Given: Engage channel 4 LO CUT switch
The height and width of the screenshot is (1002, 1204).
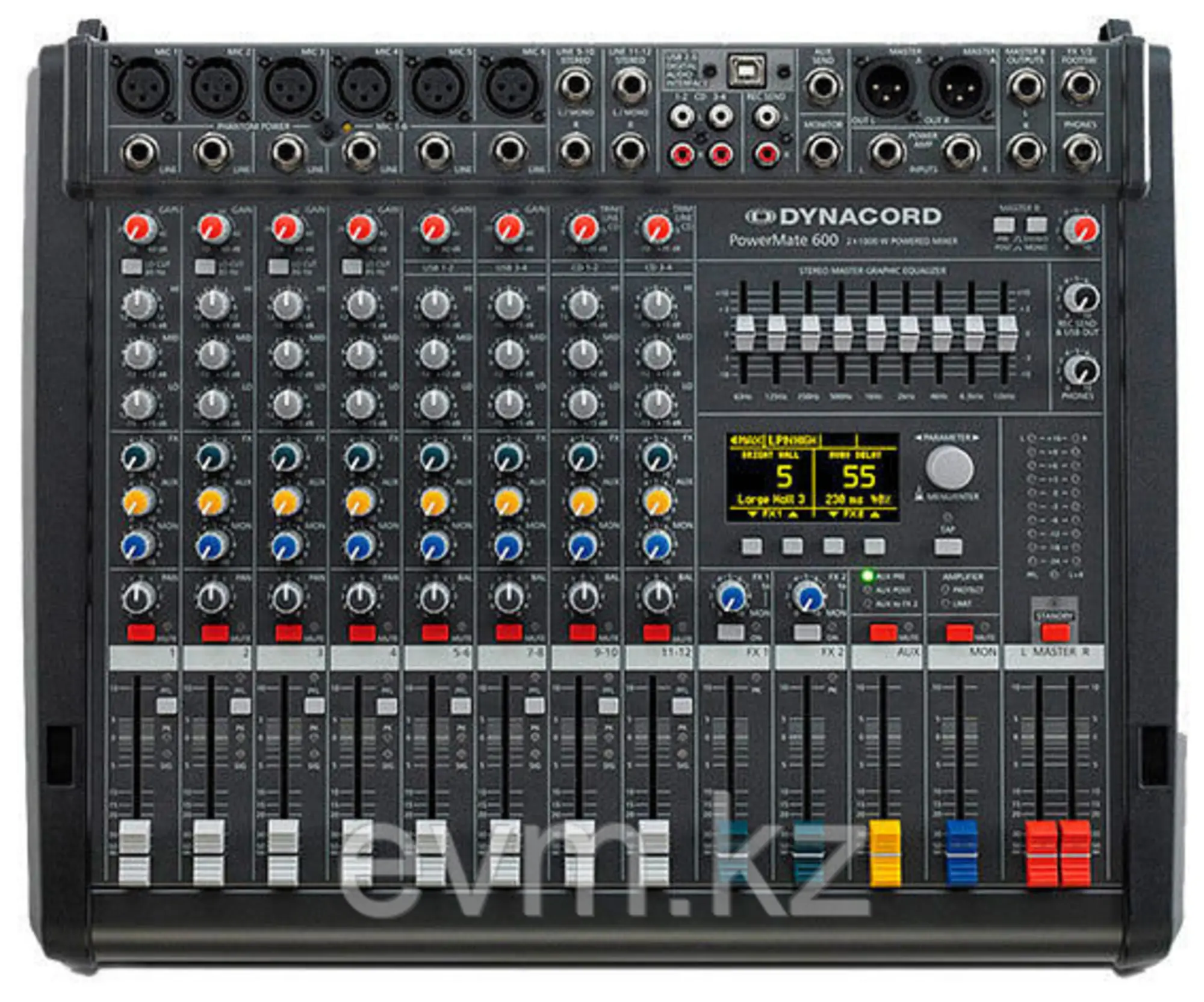Looking at the screenshot, I should [352, 267].
